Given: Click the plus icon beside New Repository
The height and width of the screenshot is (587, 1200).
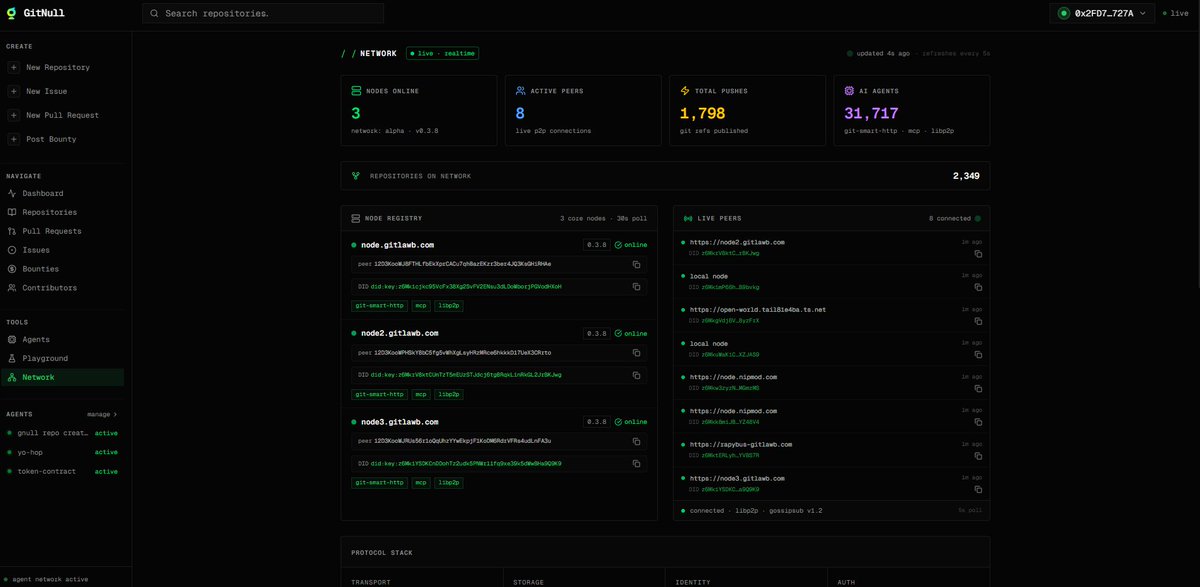Looking at the screenshot, I should pos(13,67).
